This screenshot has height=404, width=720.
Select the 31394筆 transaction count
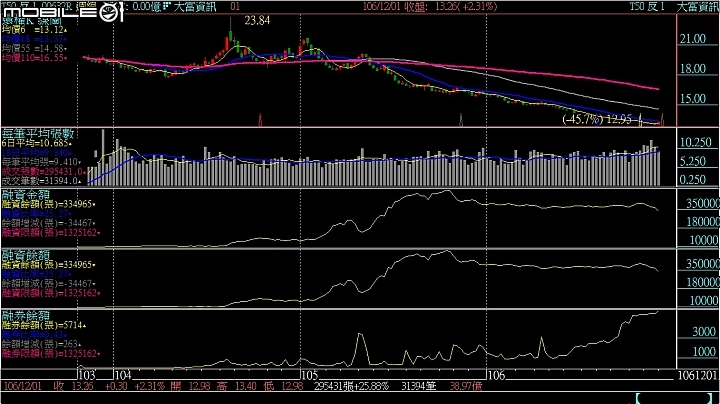coord(419,387)
